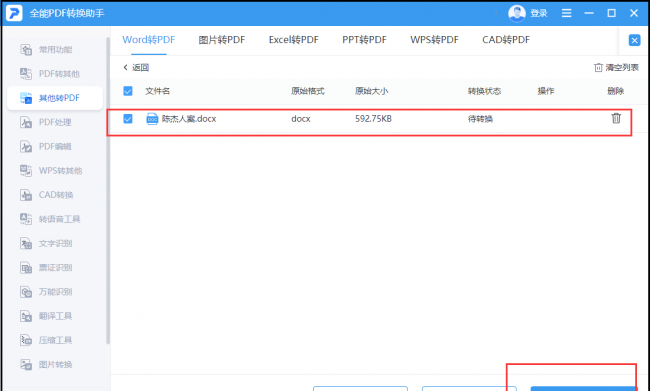Open the 转语音工具 sidebar section

tap(50, 219)
